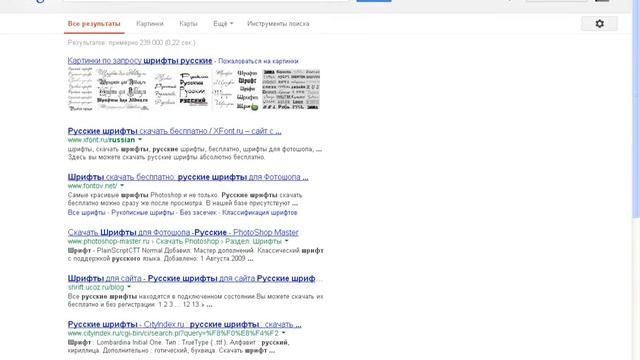Open the last grid-style font thumbnail

tap(291, 89)
